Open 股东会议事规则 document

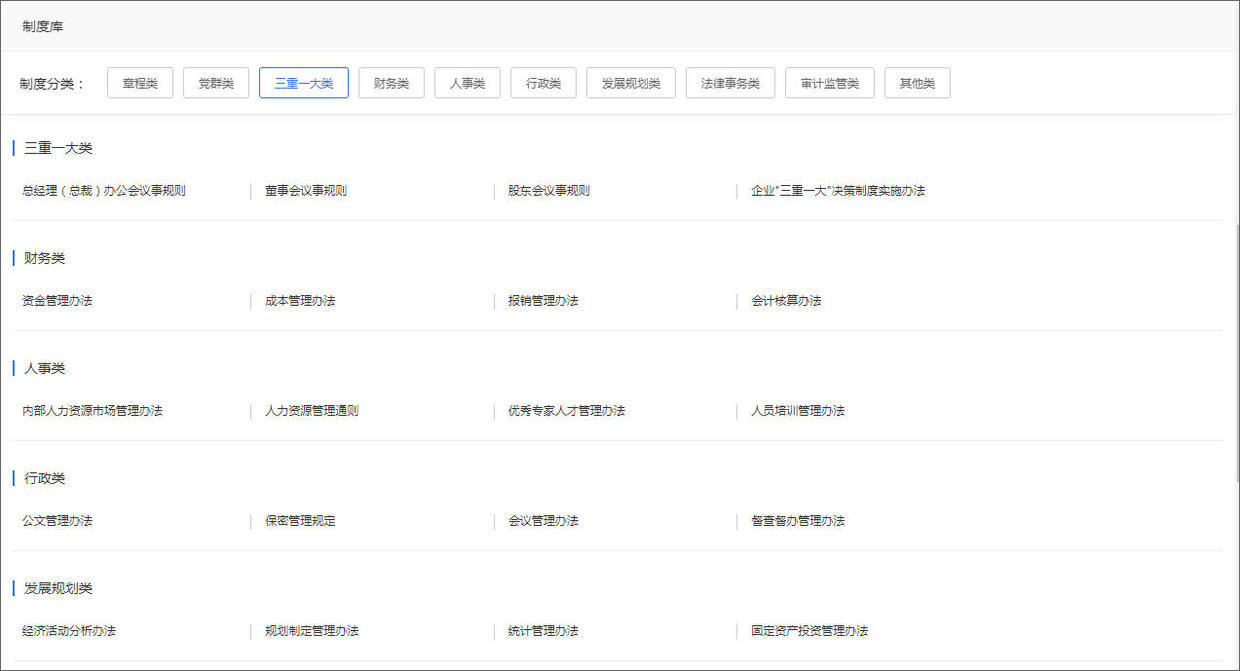(547, 190)
